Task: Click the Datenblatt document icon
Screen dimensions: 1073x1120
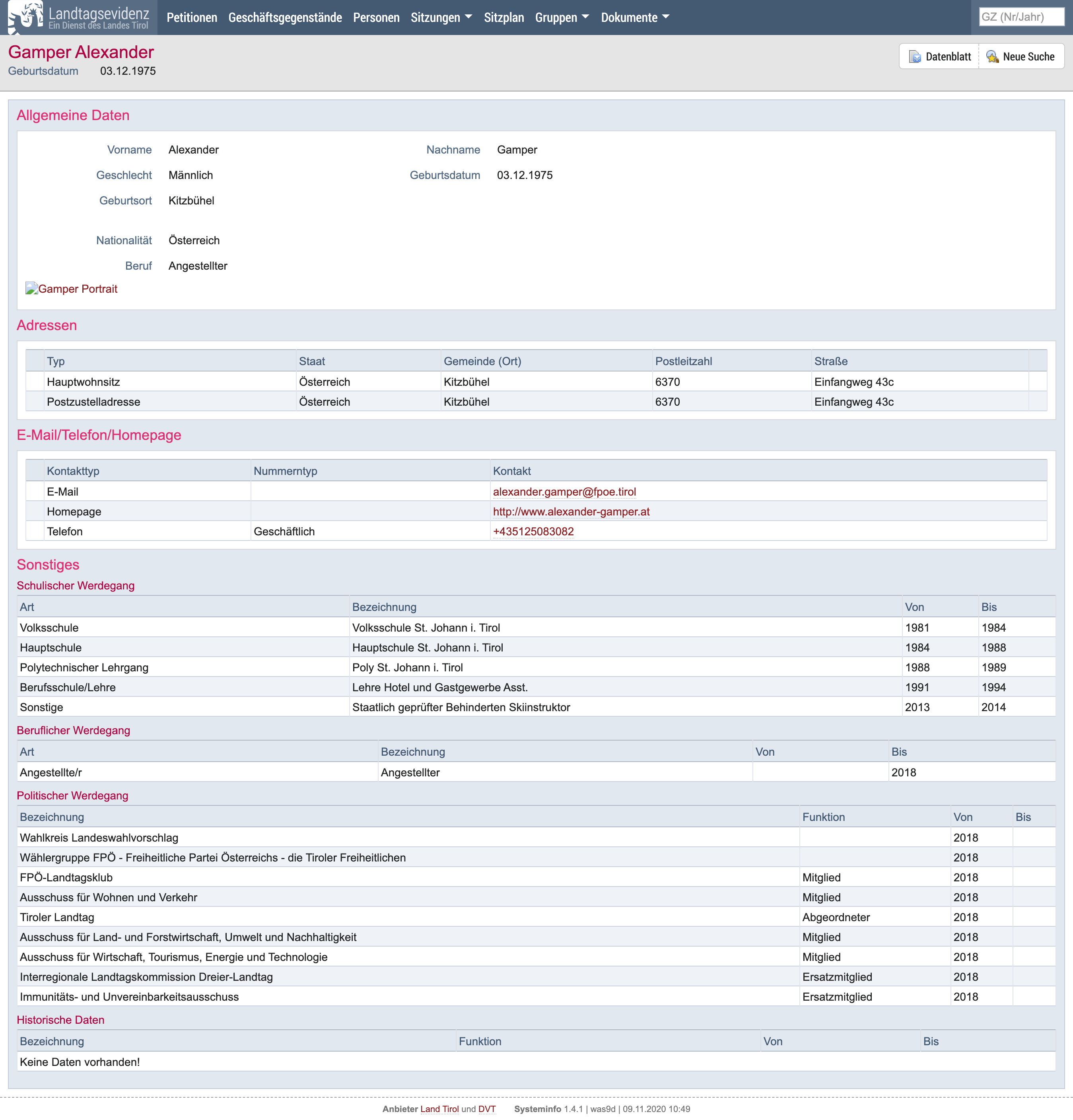Action: (915, 56)
